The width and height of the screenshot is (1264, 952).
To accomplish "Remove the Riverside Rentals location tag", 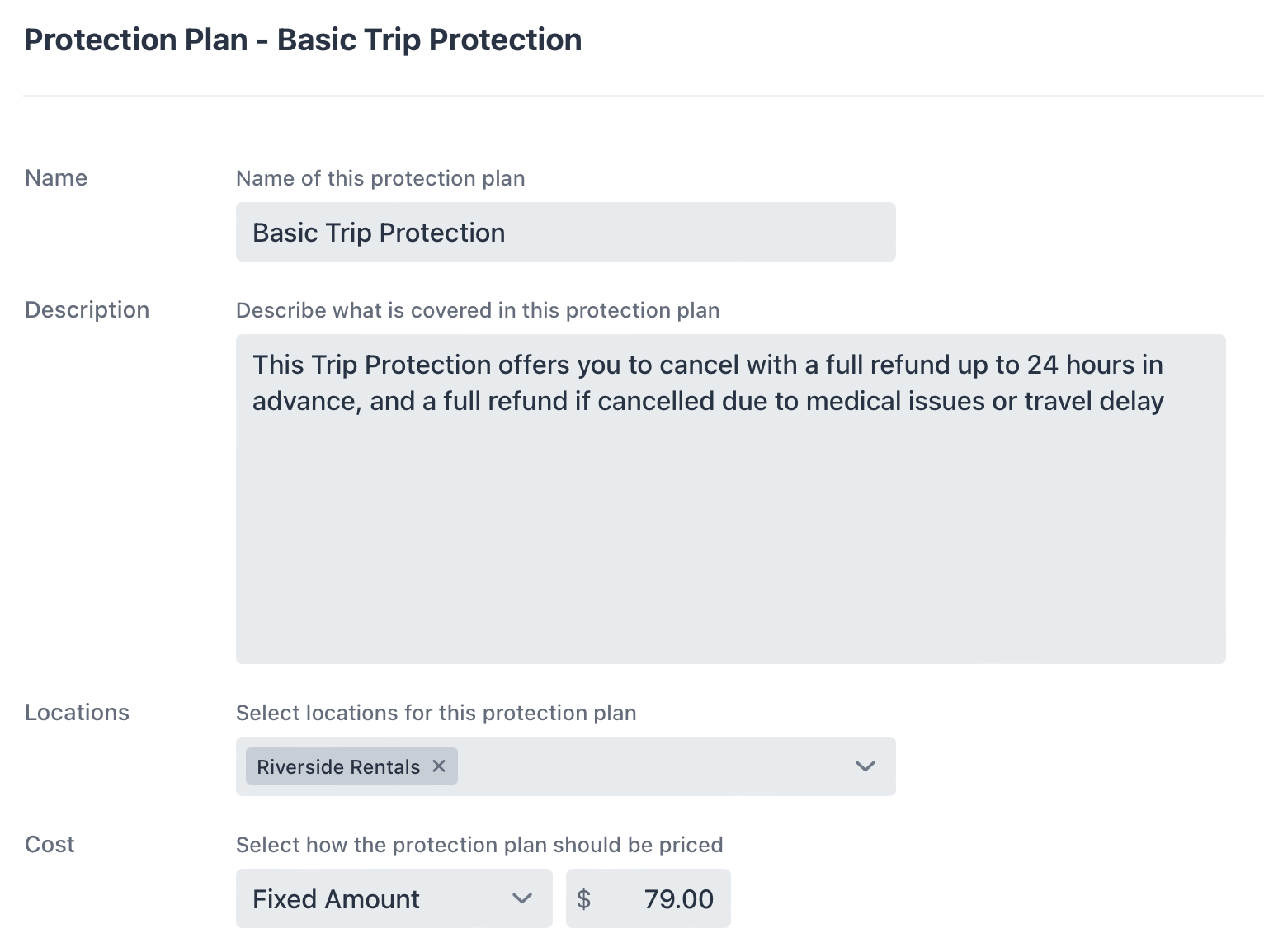I will click(439, 766).
